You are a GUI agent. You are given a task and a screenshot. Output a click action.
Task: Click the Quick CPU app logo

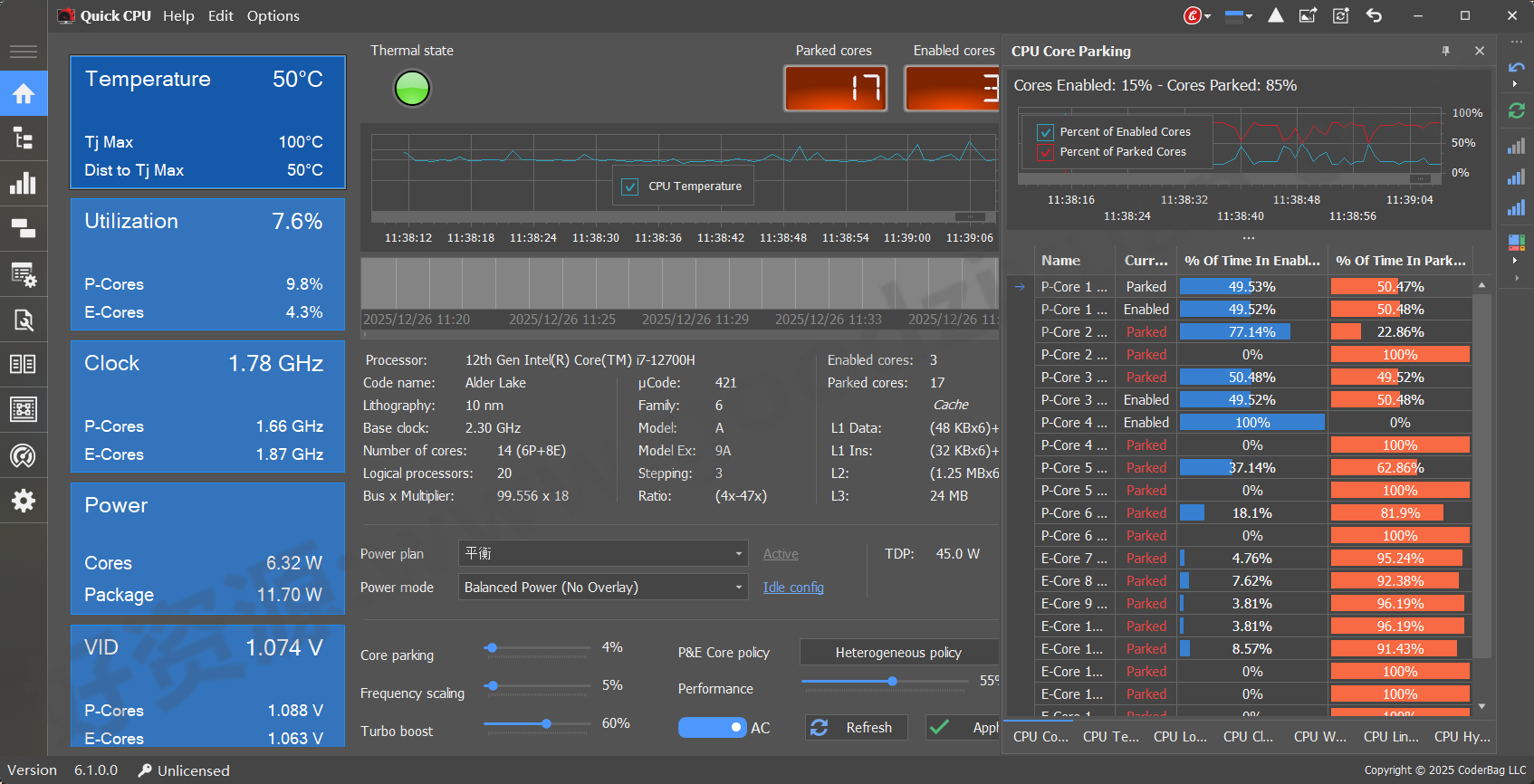[x=65, y=15]
